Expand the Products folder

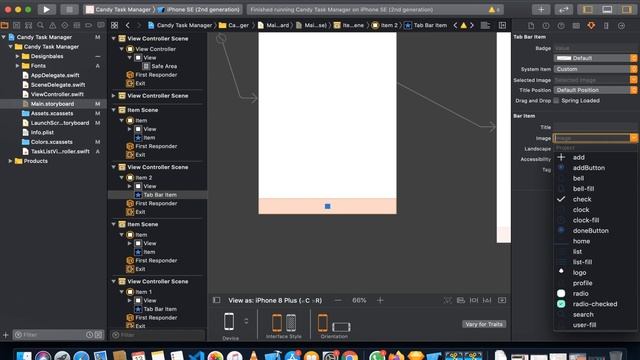10,161
